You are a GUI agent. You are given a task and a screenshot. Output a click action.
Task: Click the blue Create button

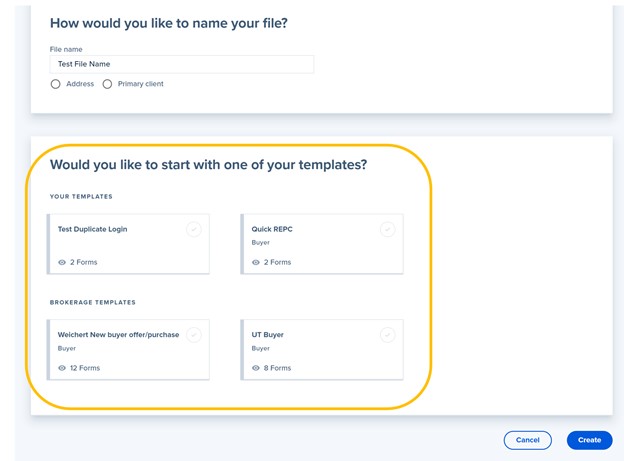[589, 440]
